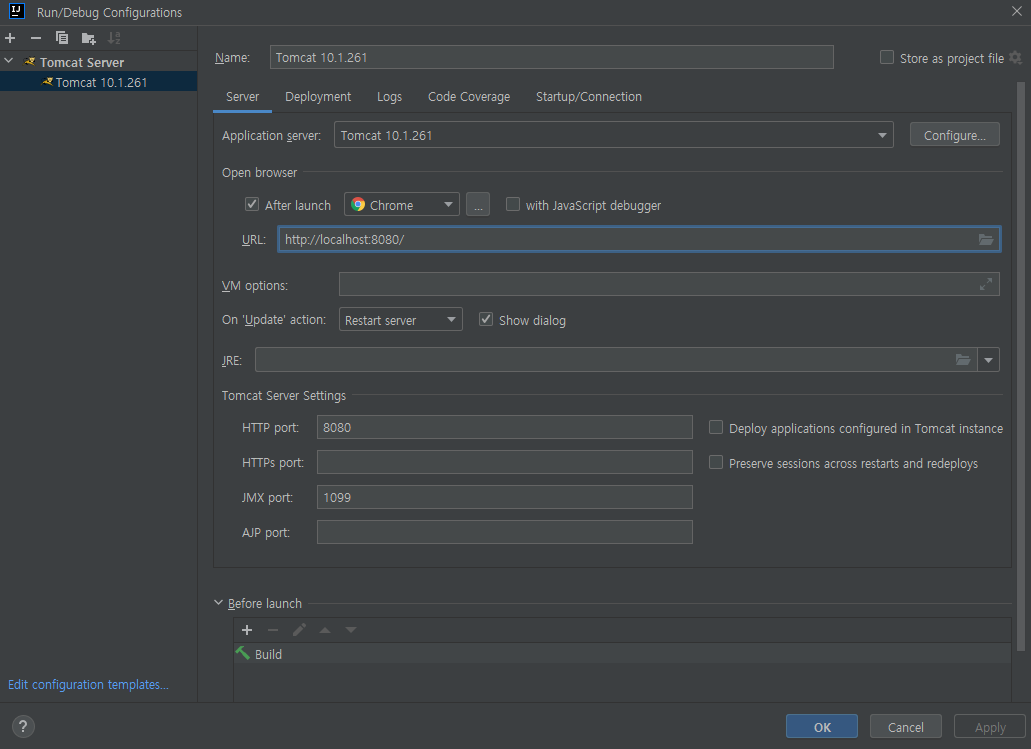This screenshot has width=1031, height=749.
Task: Open the help question mark button
Action: (23, 726)
